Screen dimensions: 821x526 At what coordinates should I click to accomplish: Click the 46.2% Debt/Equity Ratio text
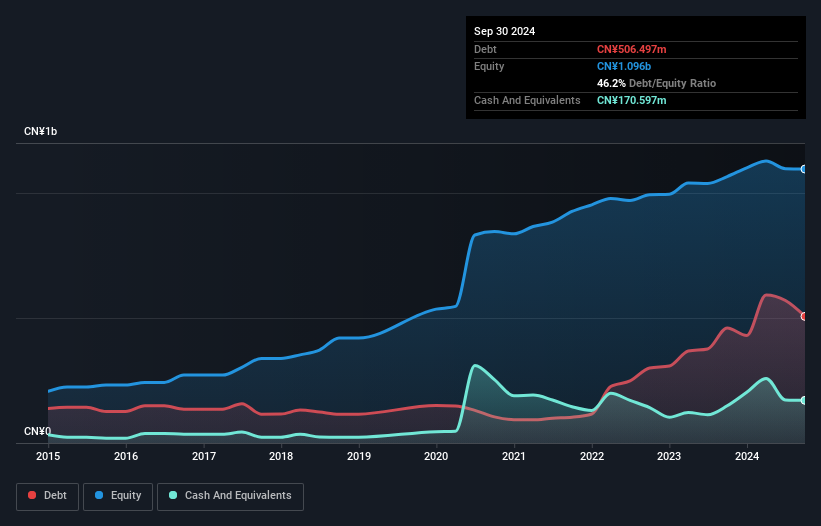point(656,83)
